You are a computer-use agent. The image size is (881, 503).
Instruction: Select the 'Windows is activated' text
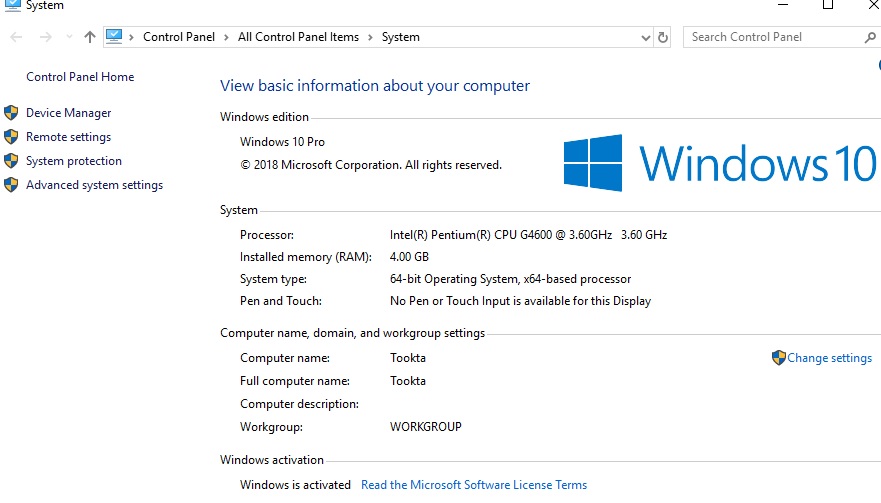(295, 485)
